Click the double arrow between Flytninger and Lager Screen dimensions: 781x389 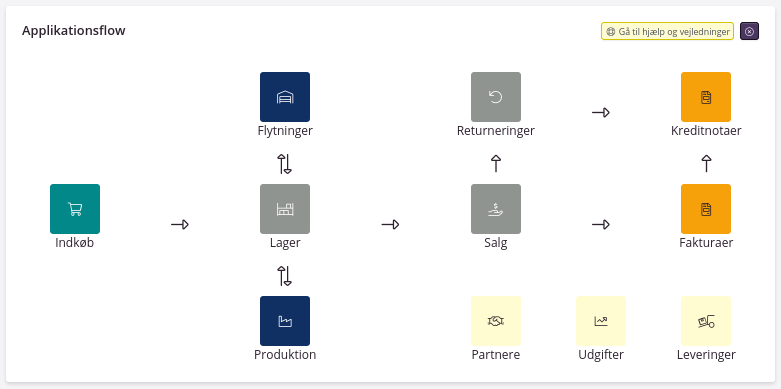(285, 164)
